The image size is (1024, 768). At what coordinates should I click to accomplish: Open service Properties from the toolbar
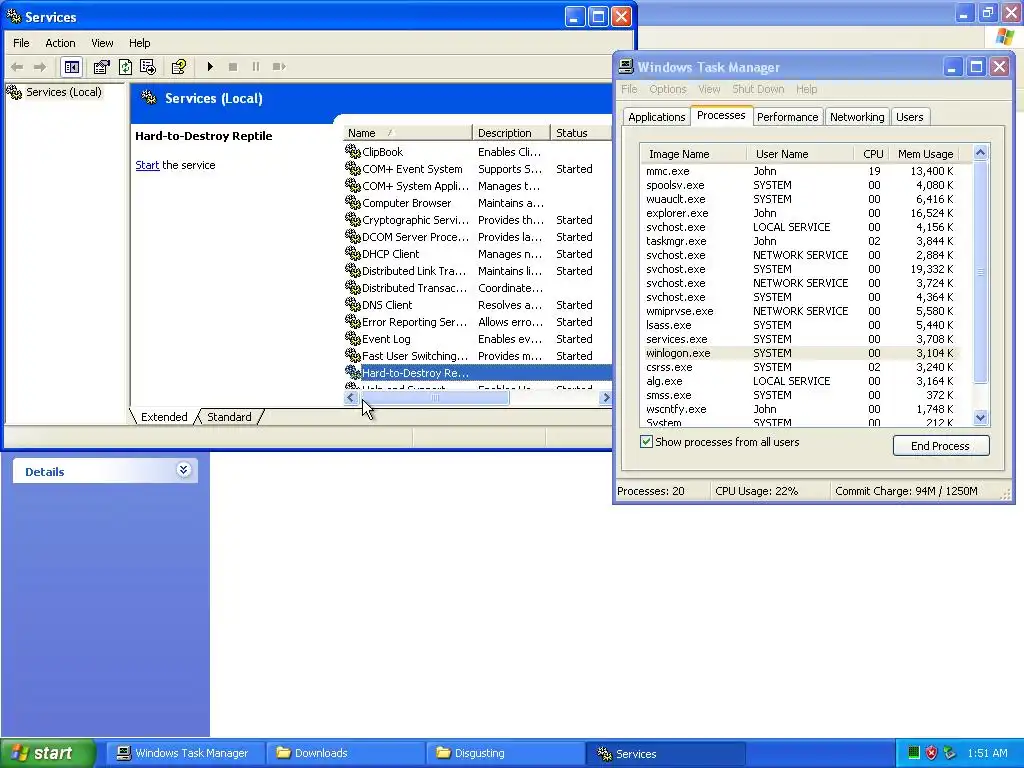click(101, 67)
